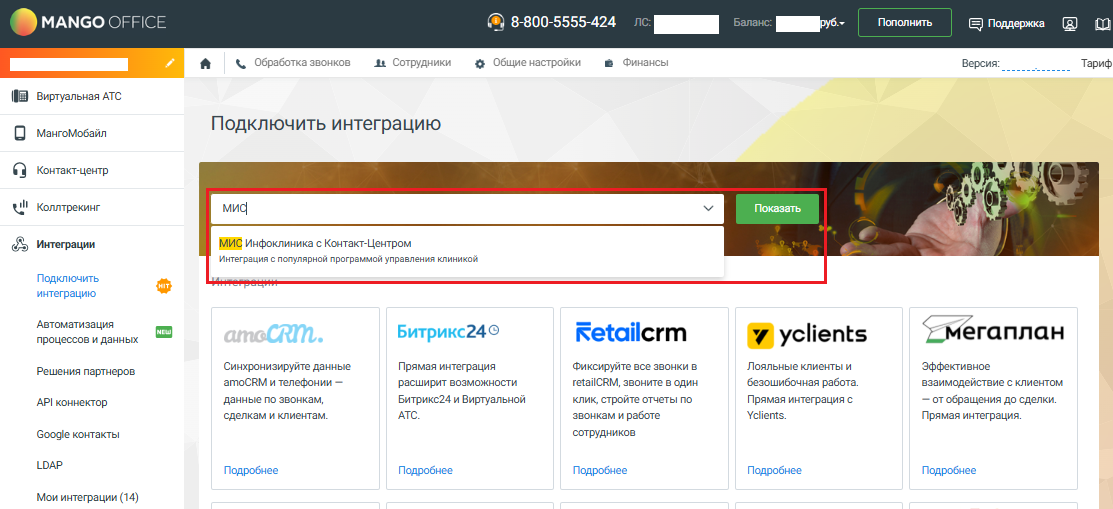Viewport: 1113px width, 509px height.
Task: Click the headset phone icon beside 8-800-5555-424
Action: [495, 22]
